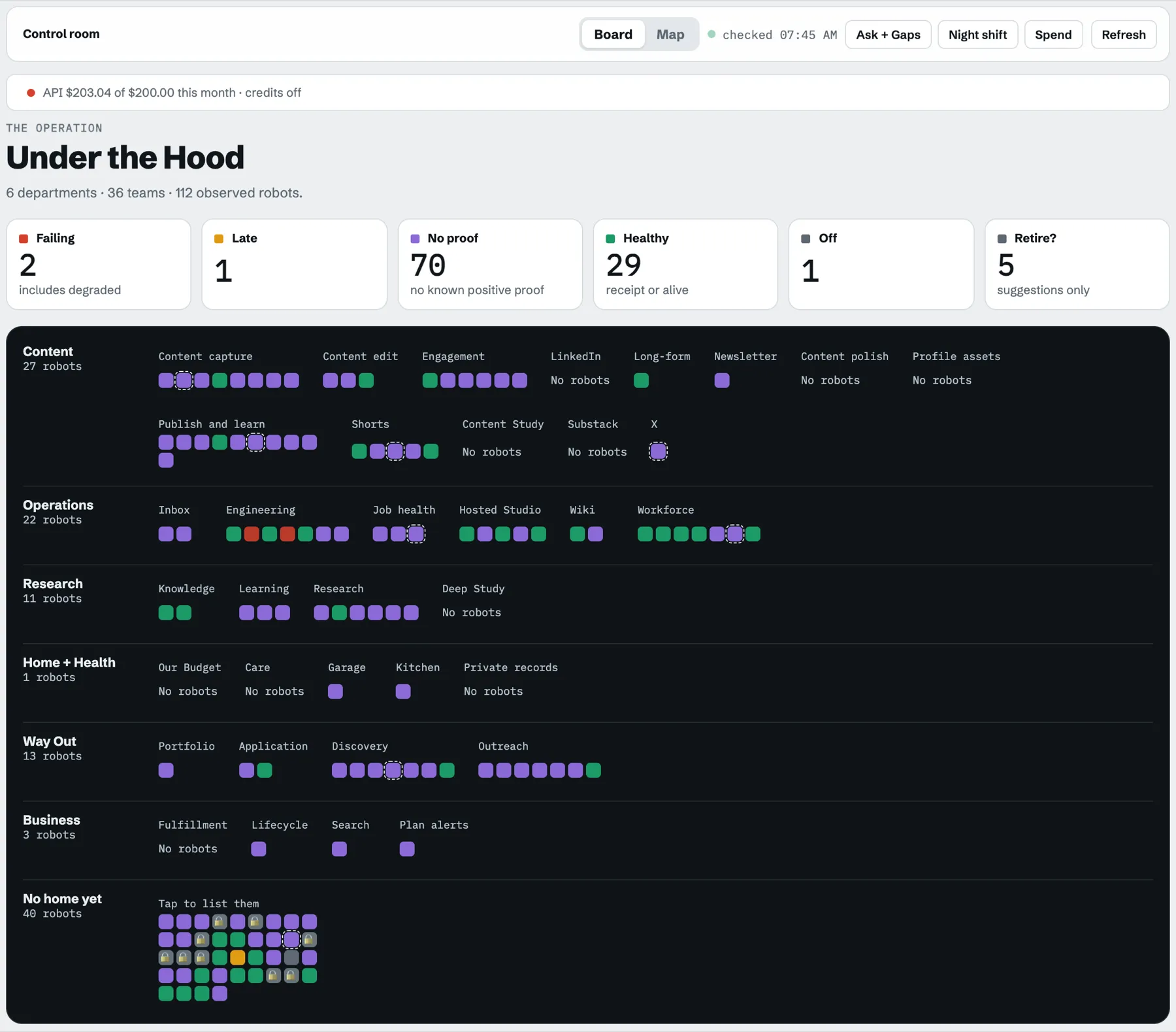
Task: Click the dashed robot in Workforce
Action: pyautogui.click(x=735, y=534)
